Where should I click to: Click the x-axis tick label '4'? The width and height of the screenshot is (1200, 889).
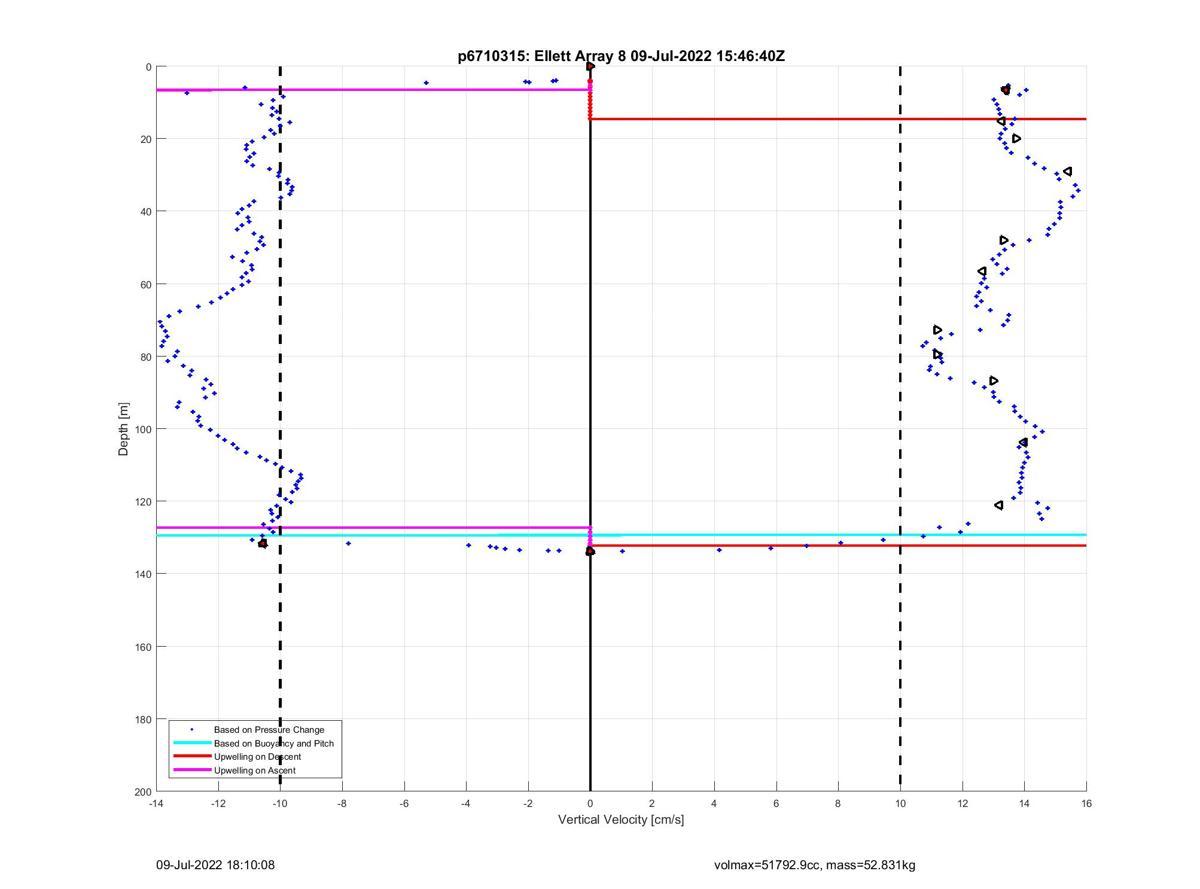point(714,803)
